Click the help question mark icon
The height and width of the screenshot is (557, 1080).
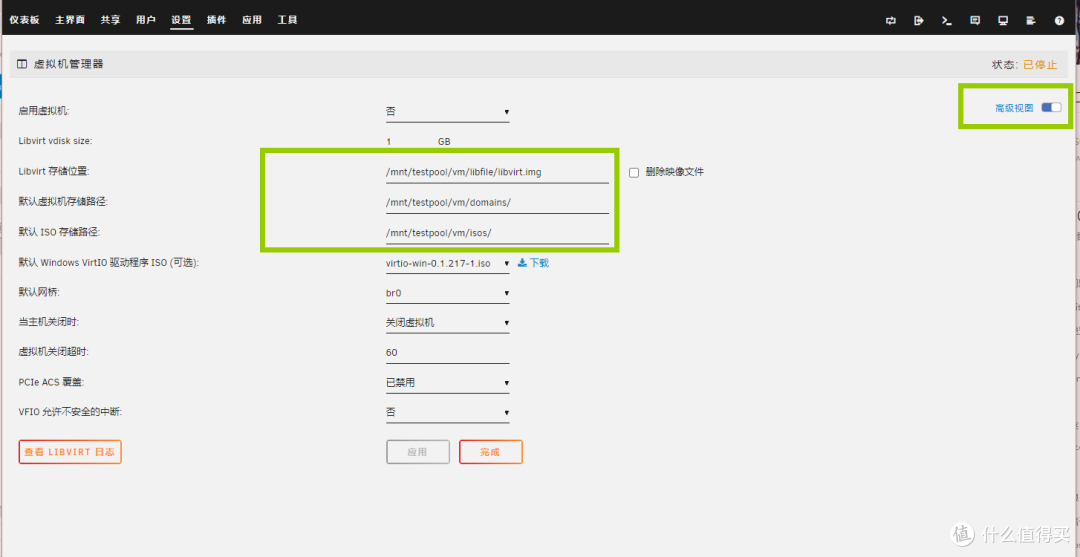point(1059,20)
